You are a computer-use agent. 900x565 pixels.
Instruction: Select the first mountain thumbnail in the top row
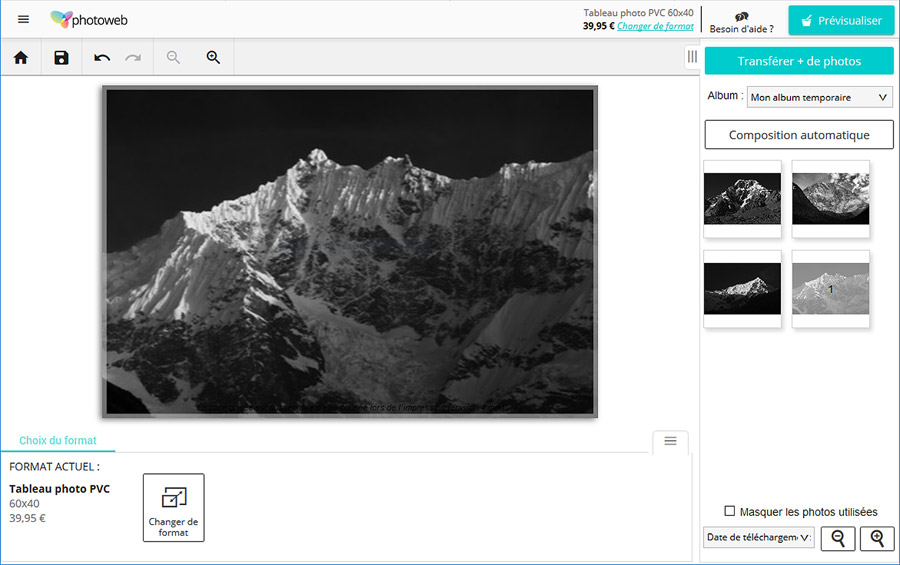742,199
